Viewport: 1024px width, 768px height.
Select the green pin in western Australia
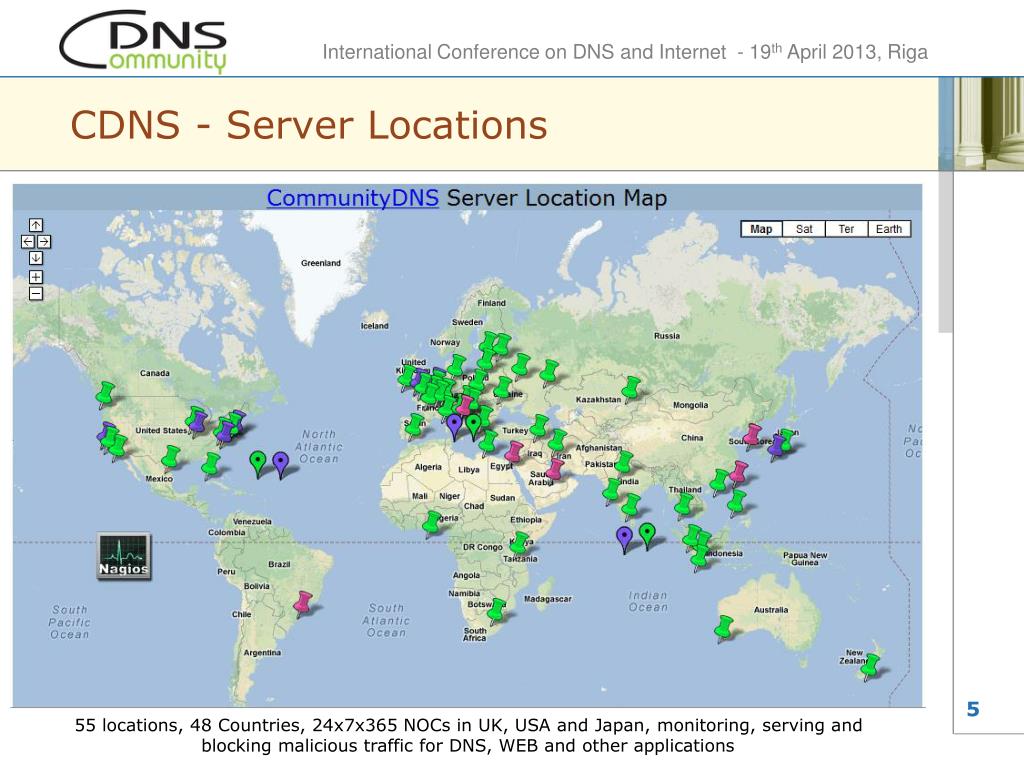click(724, 628)
